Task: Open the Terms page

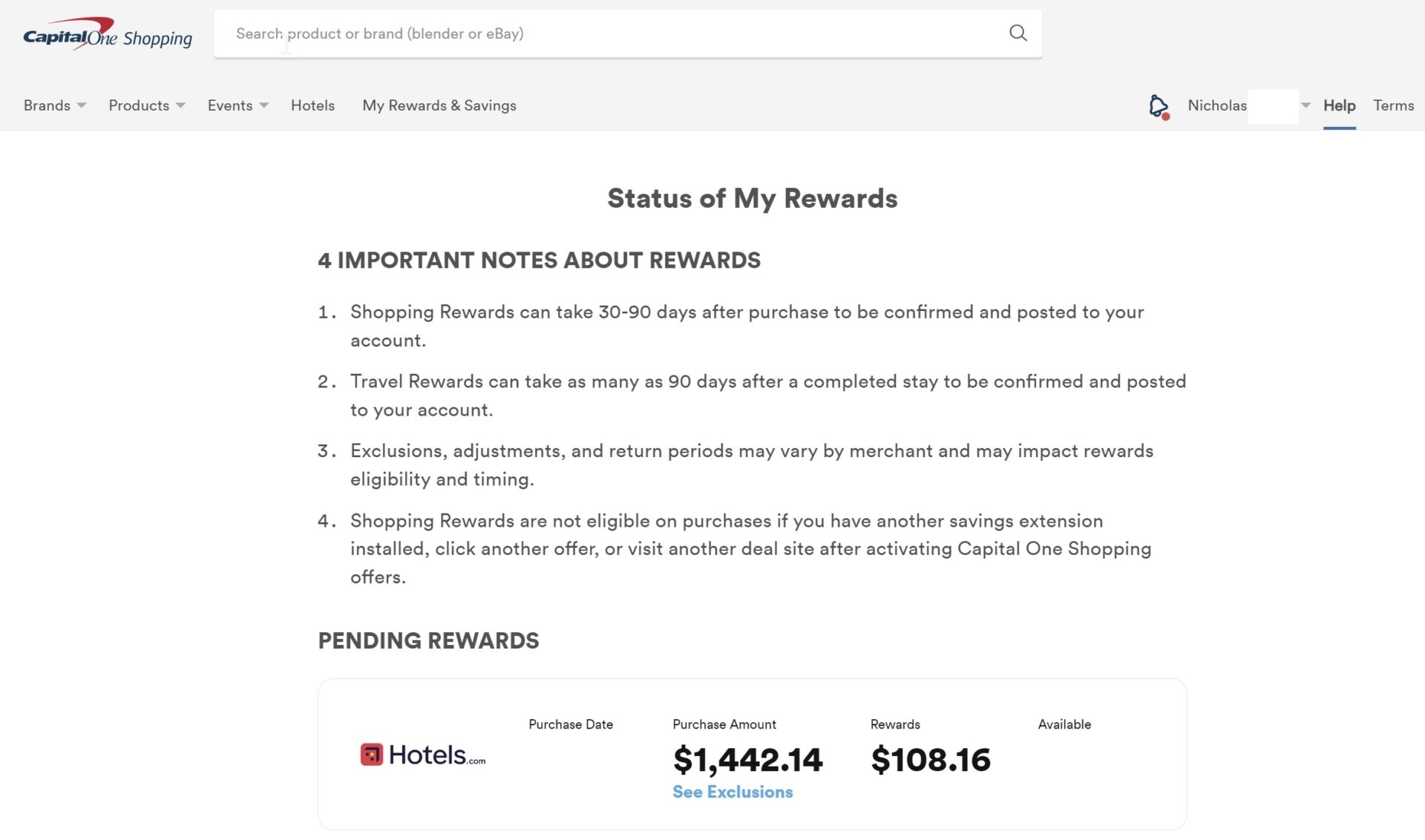Action: pos(1393,105)
